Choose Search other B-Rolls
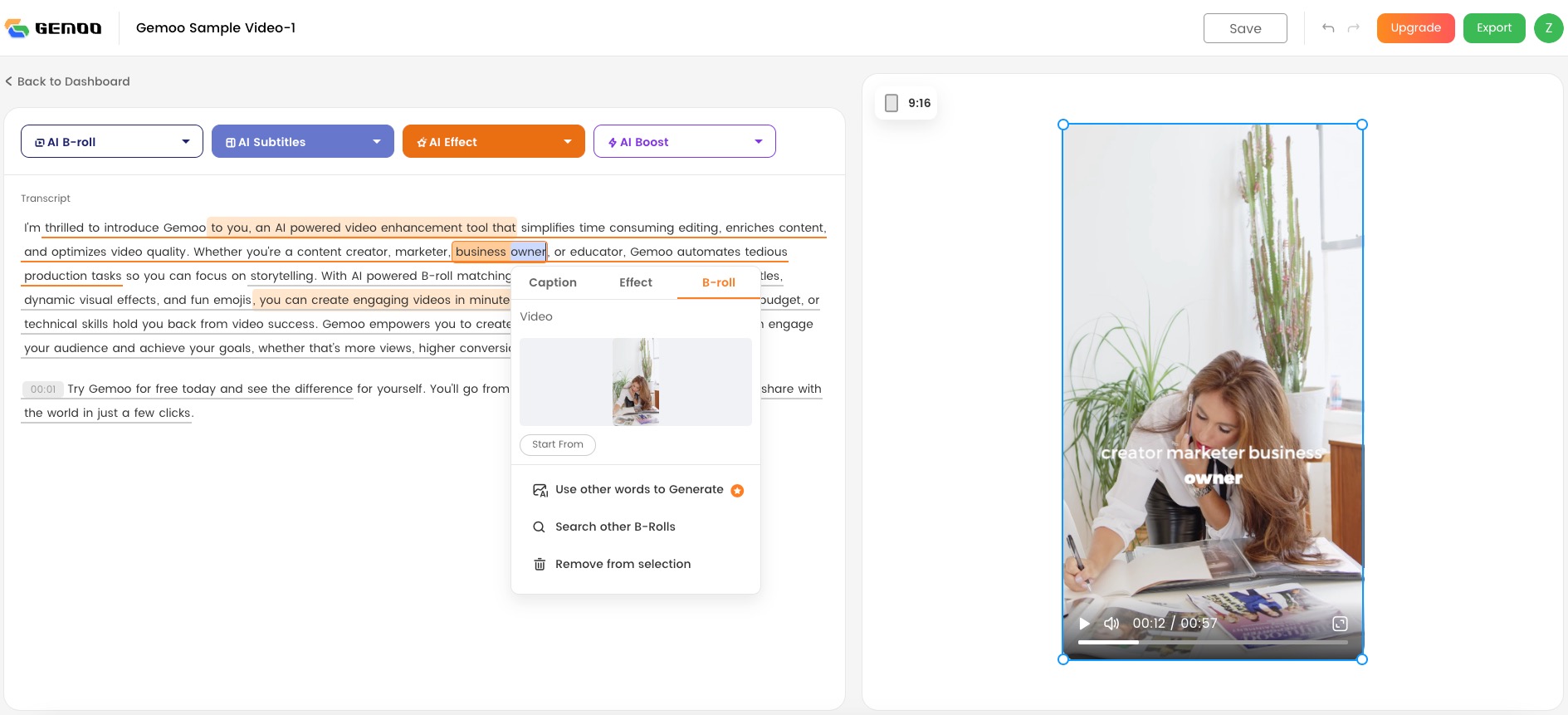The width and height of the screenshot is (1568, 715). click(x=615, y=527)
